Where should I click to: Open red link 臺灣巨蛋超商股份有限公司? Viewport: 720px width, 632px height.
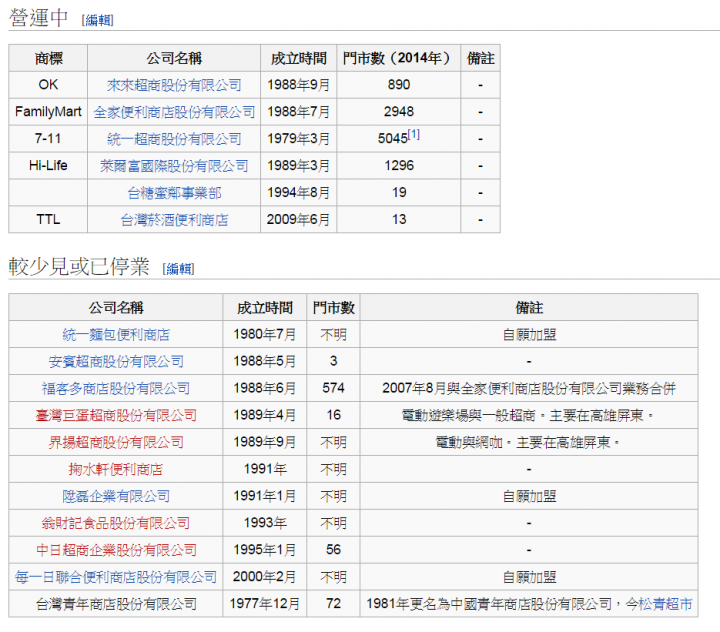click(x=116, y=415)
